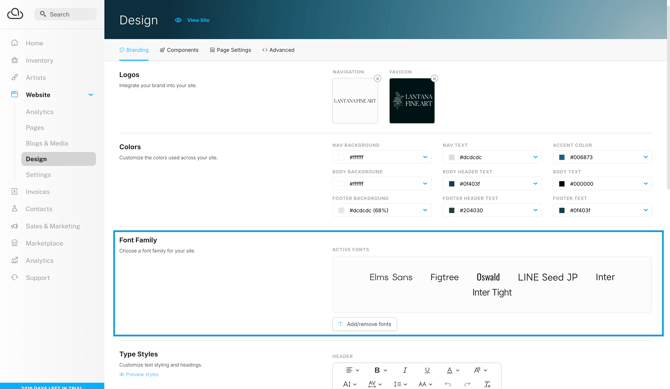This screenshot has height=389, width=670.
Task: Open header text case dropdown
Action: 425,384
